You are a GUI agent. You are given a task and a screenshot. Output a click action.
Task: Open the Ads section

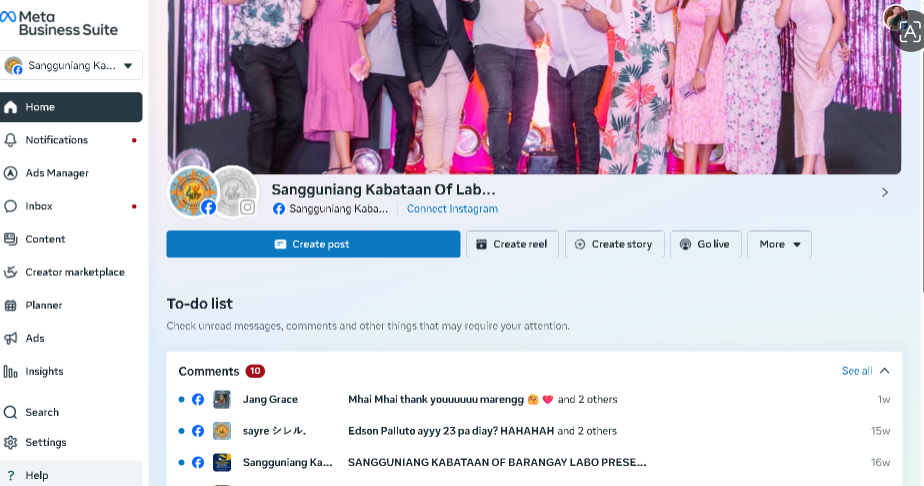click(x=71, y=338)
